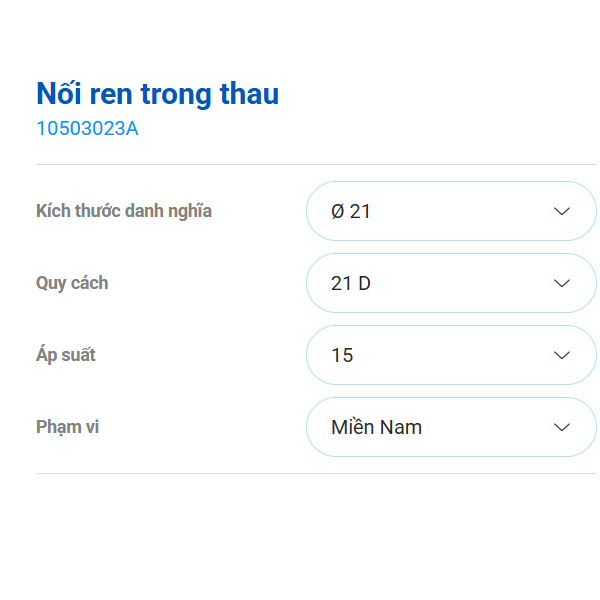
Task: Click the chevron arrow in Miền Nam dropdown
Action: [562, 427]
